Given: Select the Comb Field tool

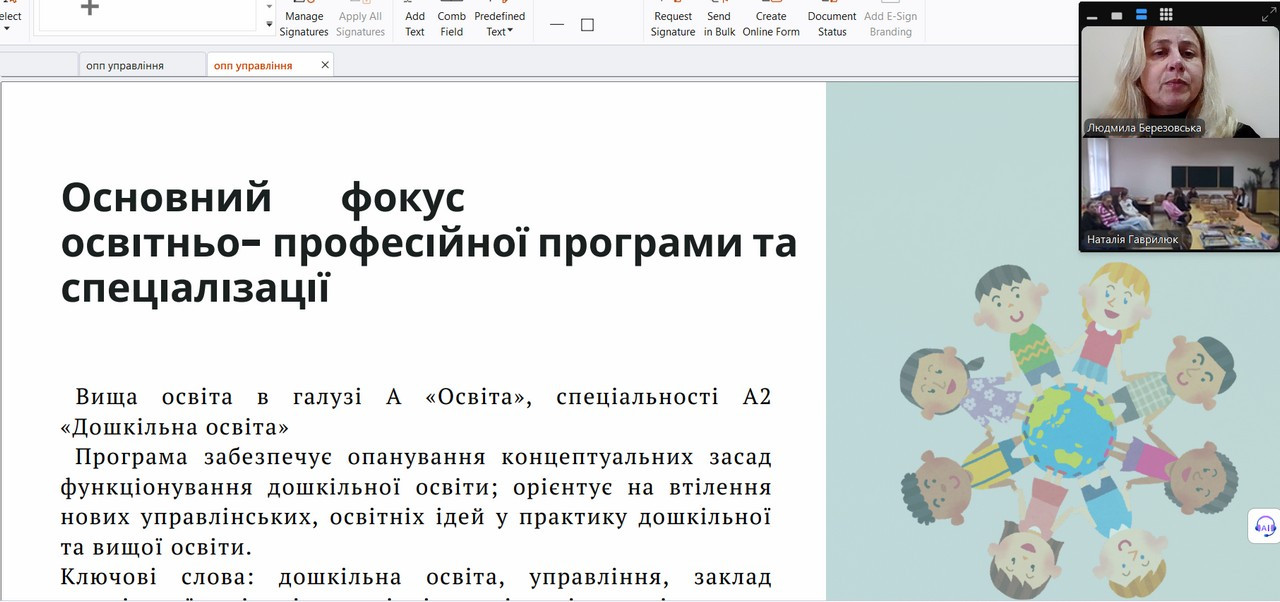Looking at the screenshot, I should pos(452,23).
